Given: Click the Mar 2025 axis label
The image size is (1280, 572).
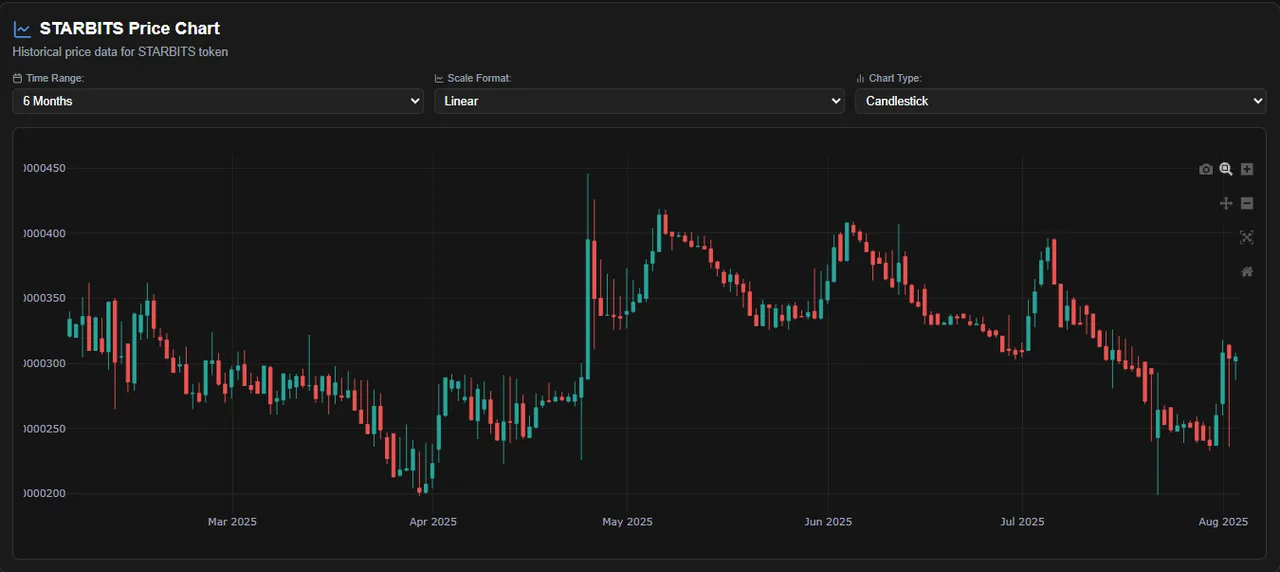Looking at the screenshot, I should pos(232,522).
